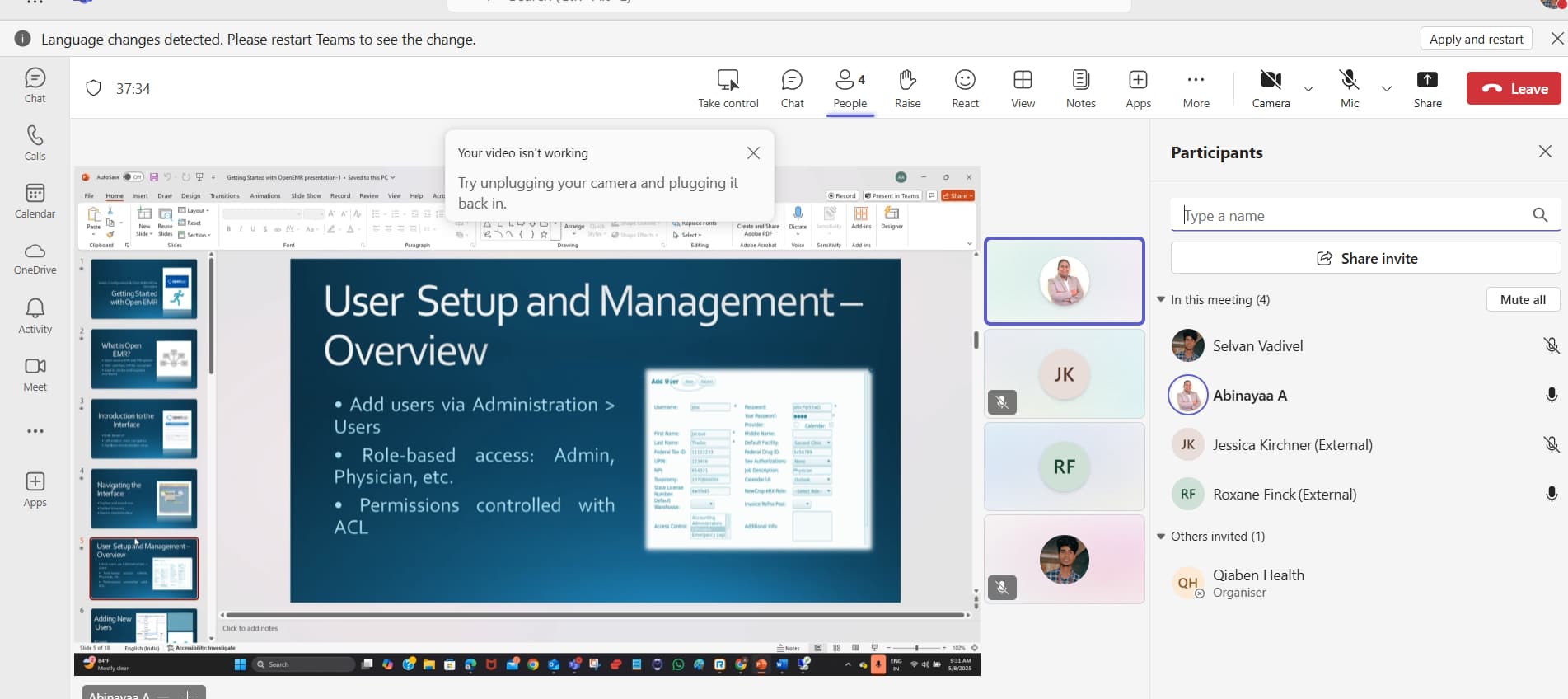
Task: Click Present in Teams in shared PowerPoint
Action: (x=892, y=195)
